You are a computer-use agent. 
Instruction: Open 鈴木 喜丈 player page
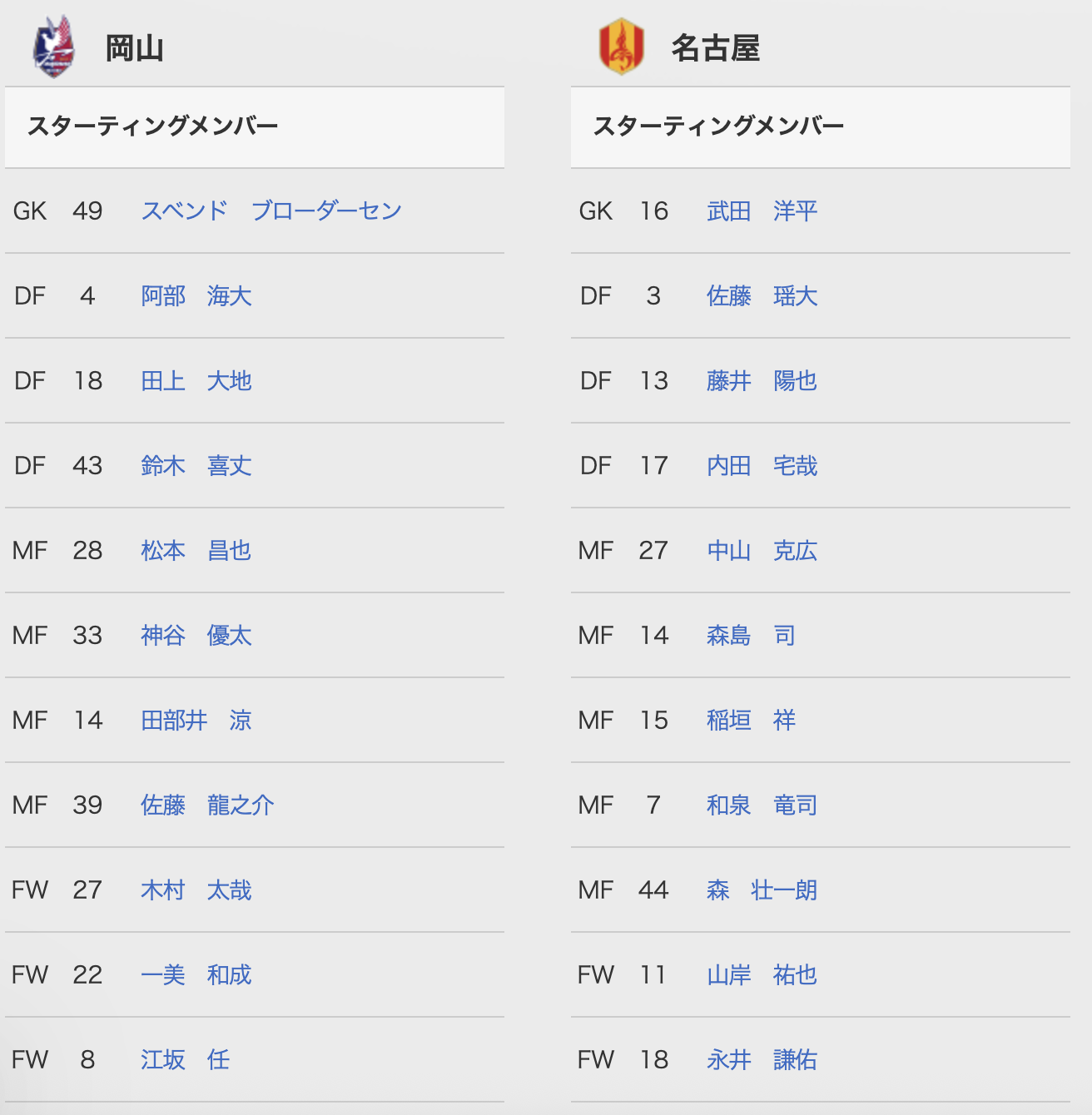(x=196, y=465)
